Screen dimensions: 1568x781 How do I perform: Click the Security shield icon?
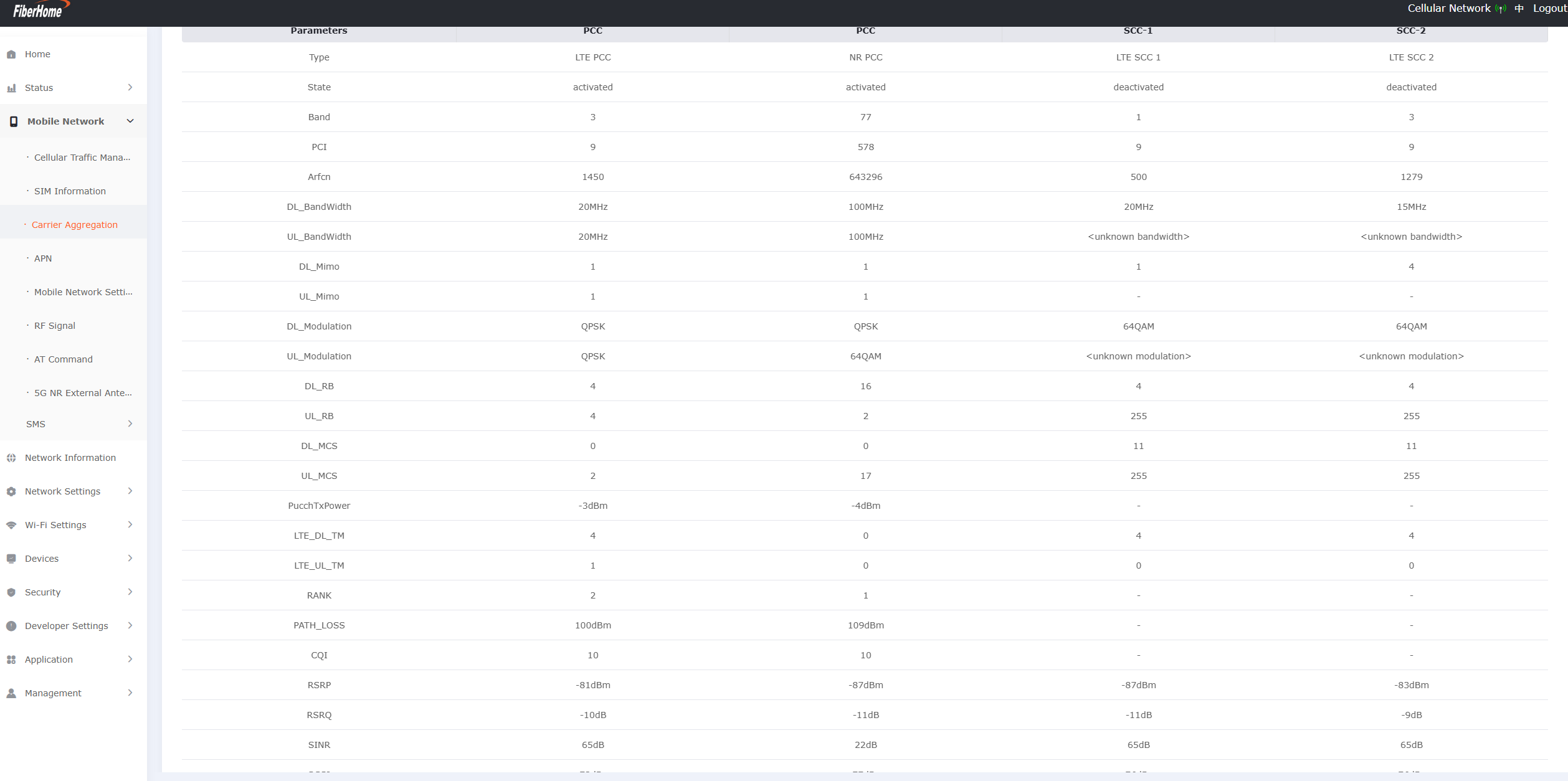[11, 592]
